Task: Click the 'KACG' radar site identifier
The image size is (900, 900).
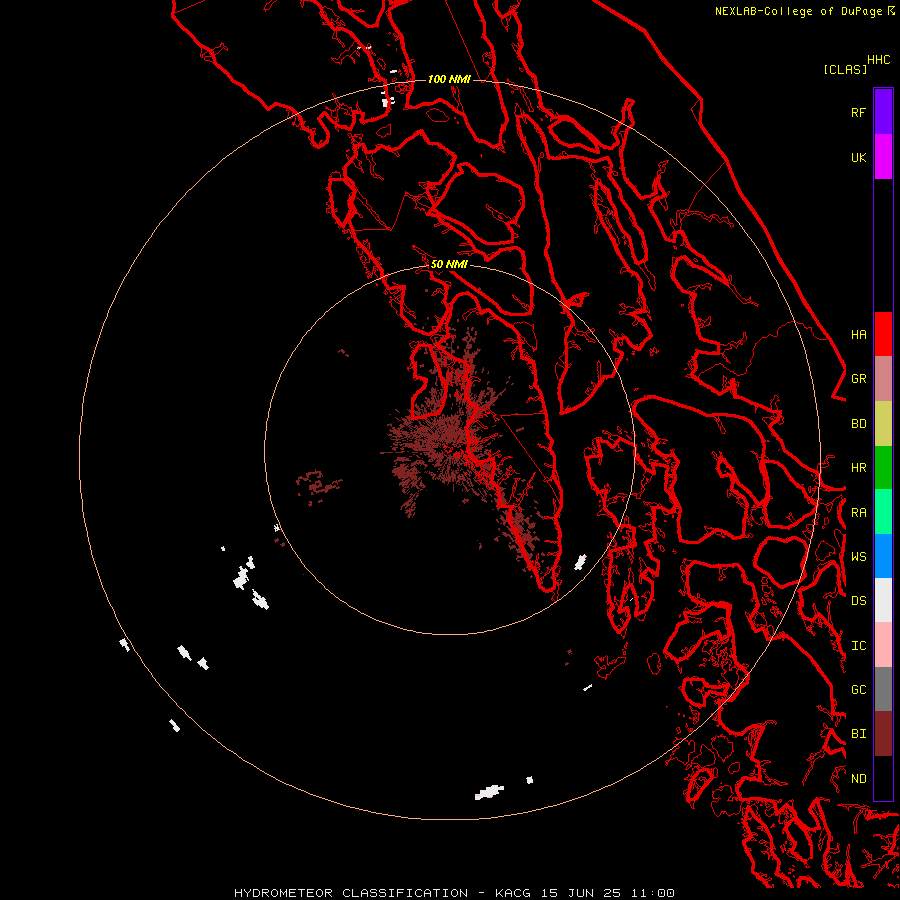Action: 513,893
